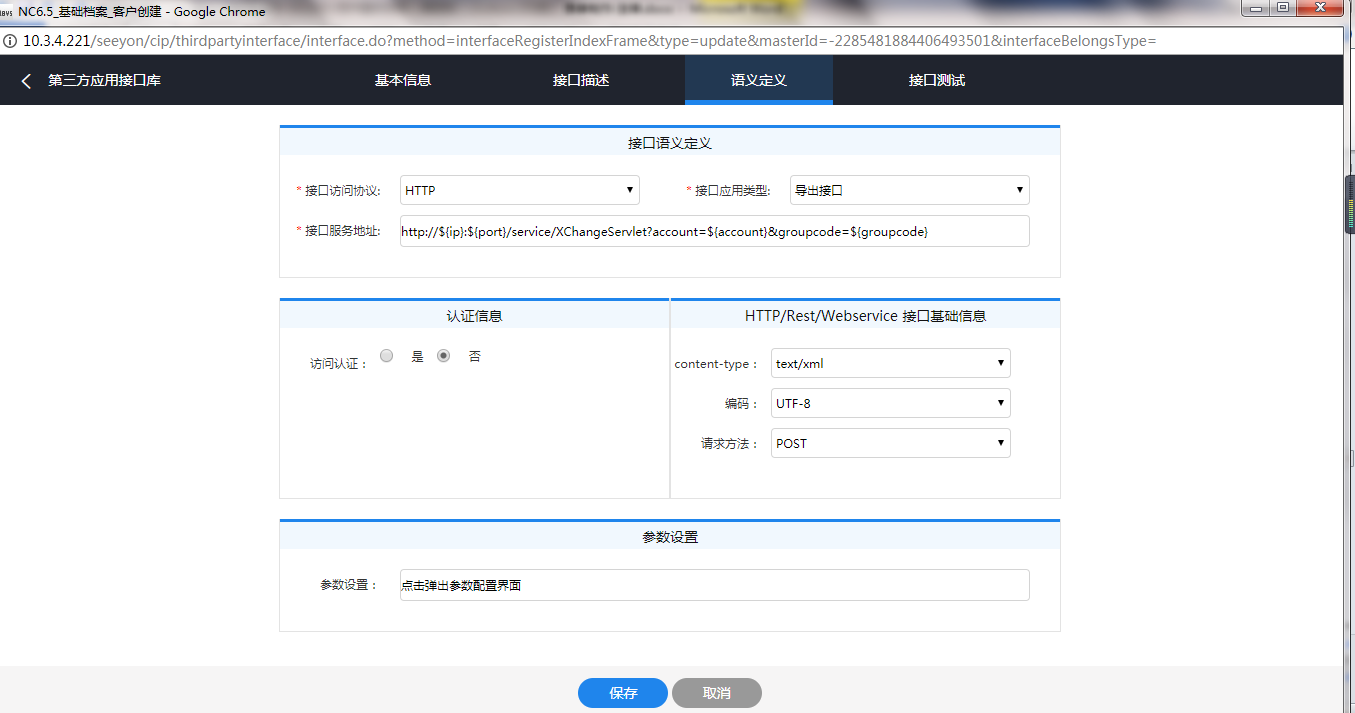Select 否 radio for 访问认证

click(x=444, y=356)
